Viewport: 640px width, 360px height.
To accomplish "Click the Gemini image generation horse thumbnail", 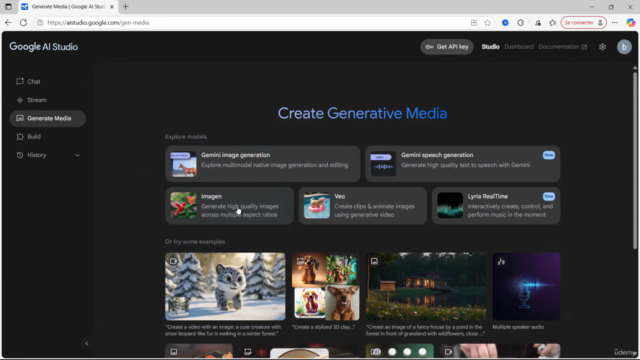I will pyautogui.click(x=183, y=164).
